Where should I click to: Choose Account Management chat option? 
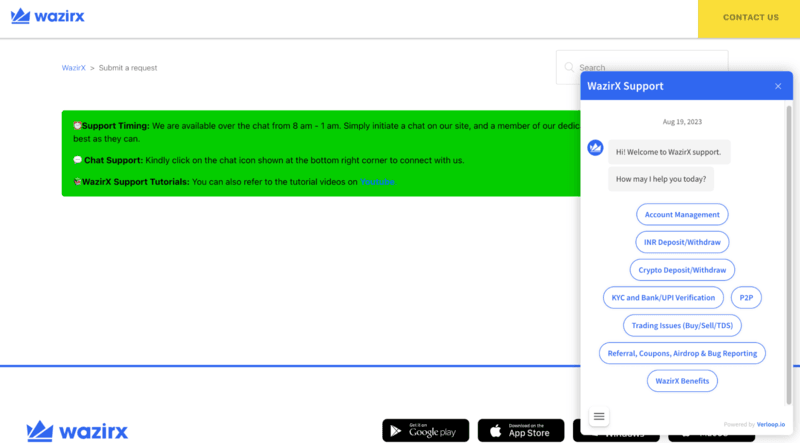point(682,214)
